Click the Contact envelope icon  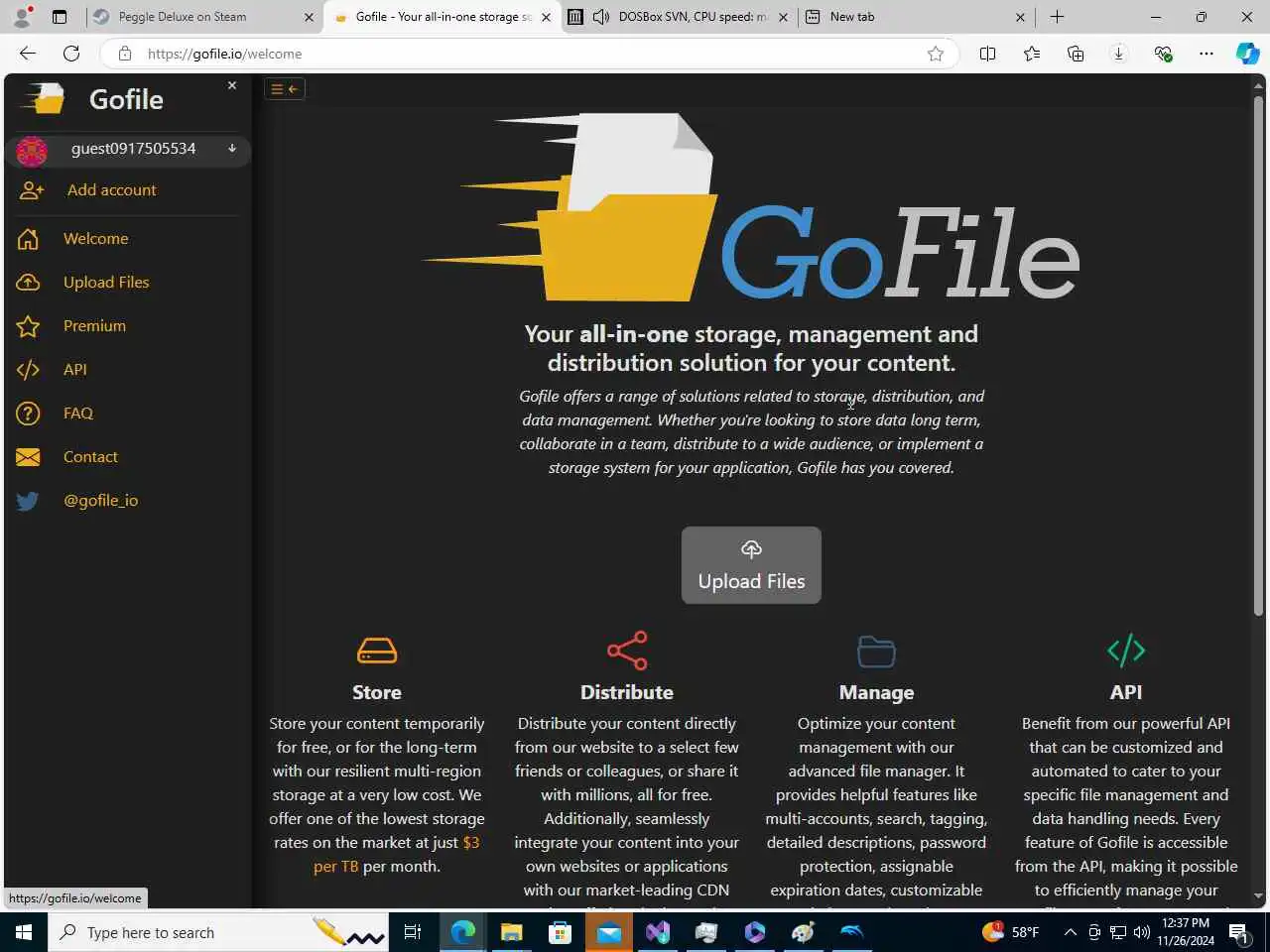pyautogui.click(x=28, y=457)
